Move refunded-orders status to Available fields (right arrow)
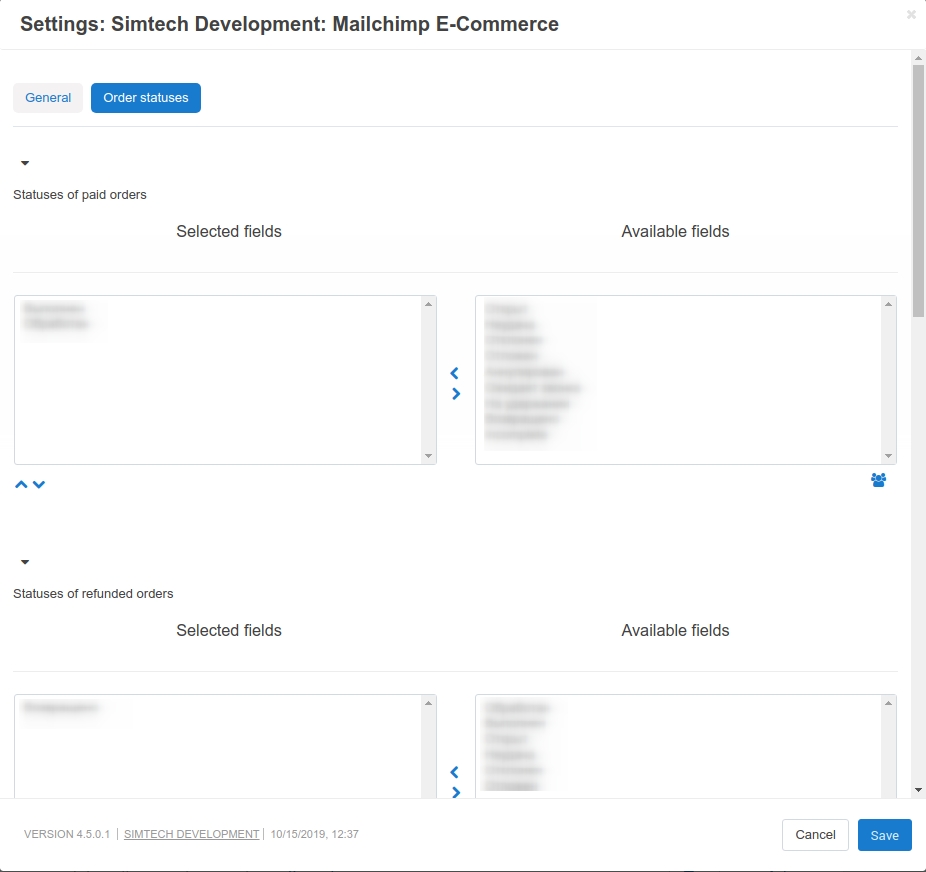The image size is (926, 872). click(x=456, y=792)
